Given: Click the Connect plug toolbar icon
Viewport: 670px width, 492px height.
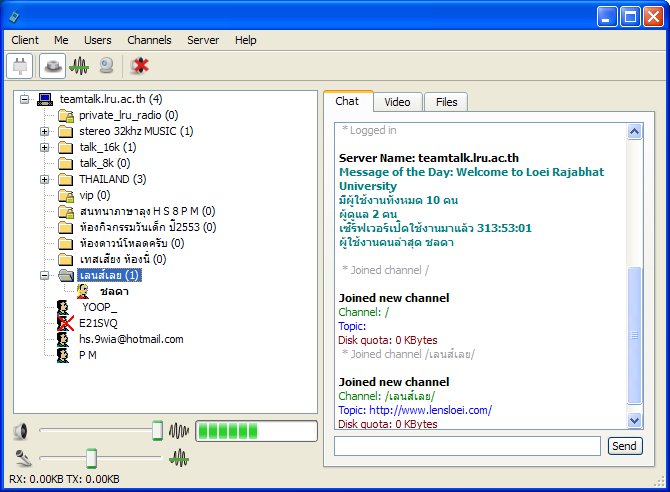Looking at the screenshot, I should tap(20, 66).
